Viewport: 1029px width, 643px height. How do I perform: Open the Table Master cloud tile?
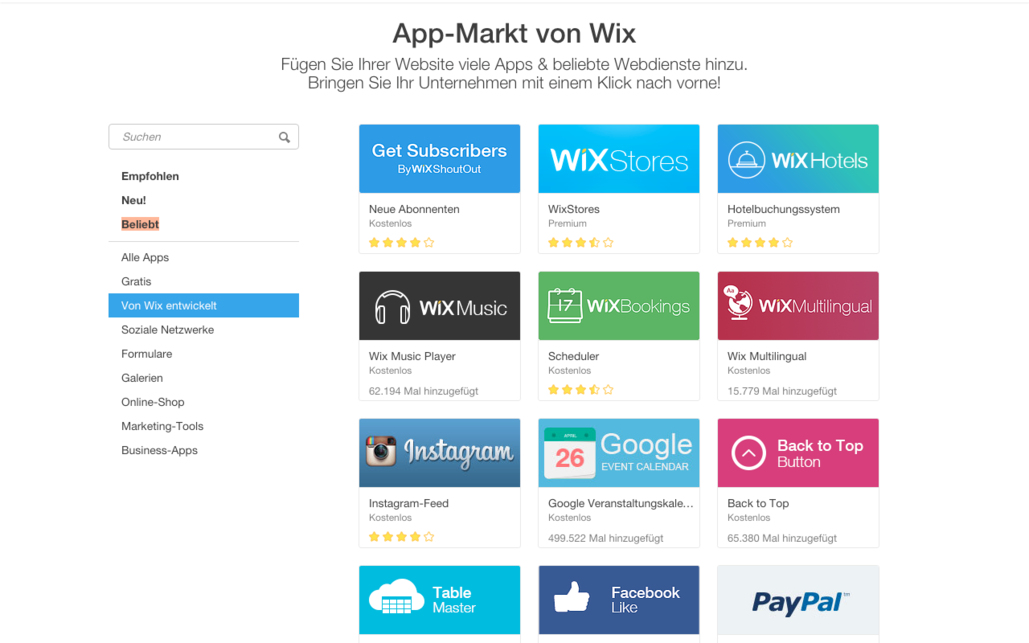(440, 600)
